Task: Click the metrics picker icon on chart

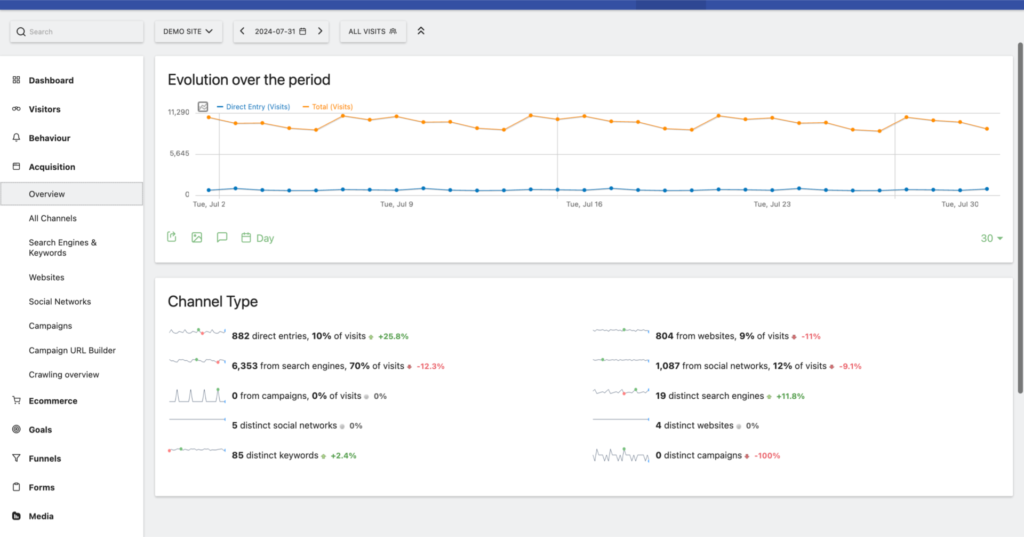Action: coord(203,106)
